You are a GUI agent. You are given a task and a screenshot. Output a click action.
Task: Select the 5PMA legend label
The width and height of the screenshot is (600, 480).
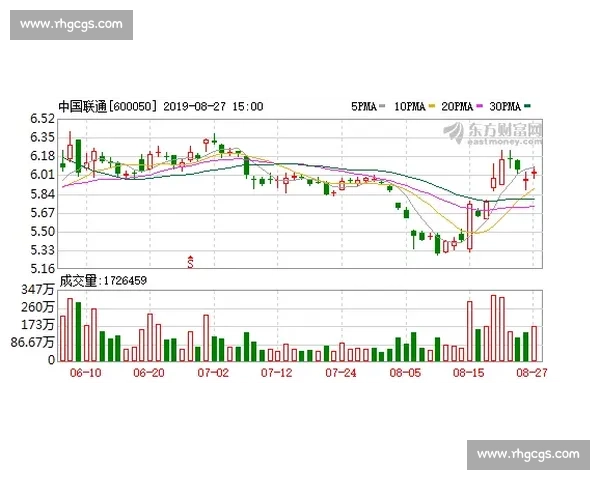point(364,106)
